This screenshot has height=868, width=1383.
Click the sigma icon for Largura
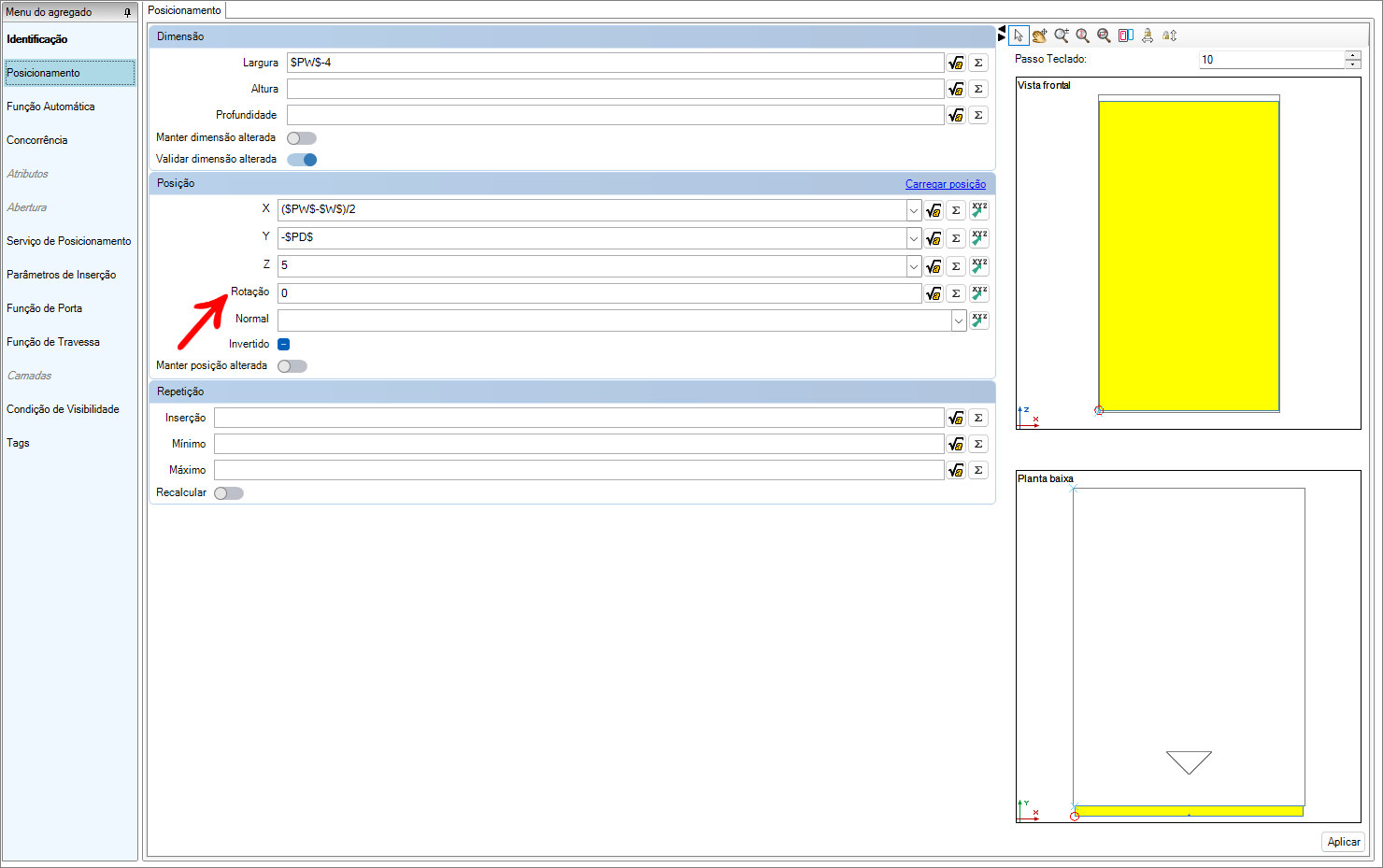[x=978, y=63]
